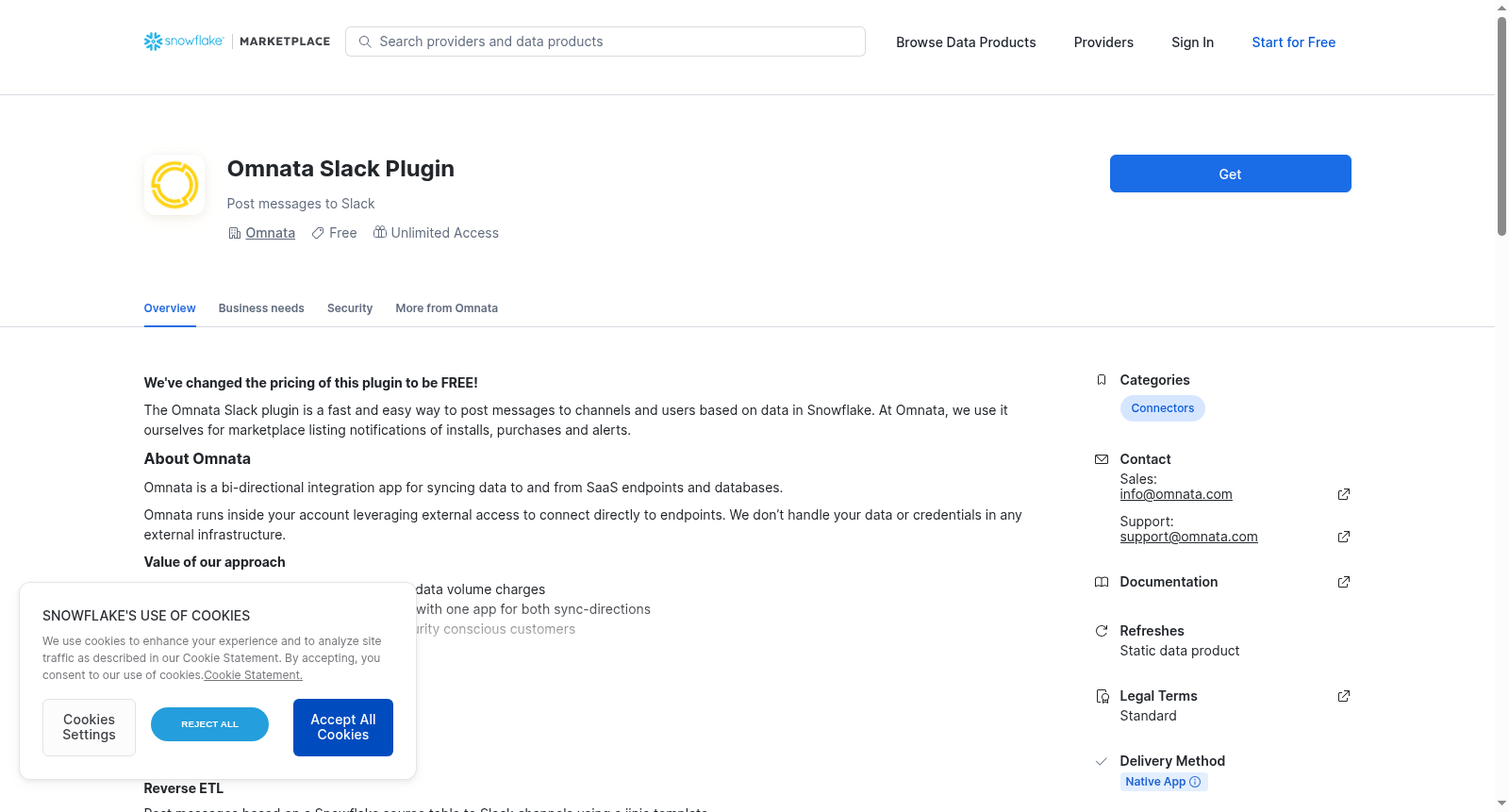The image size is (1509, 812).
Task: Open the Security tab
Action: click(x=350, y=308)
